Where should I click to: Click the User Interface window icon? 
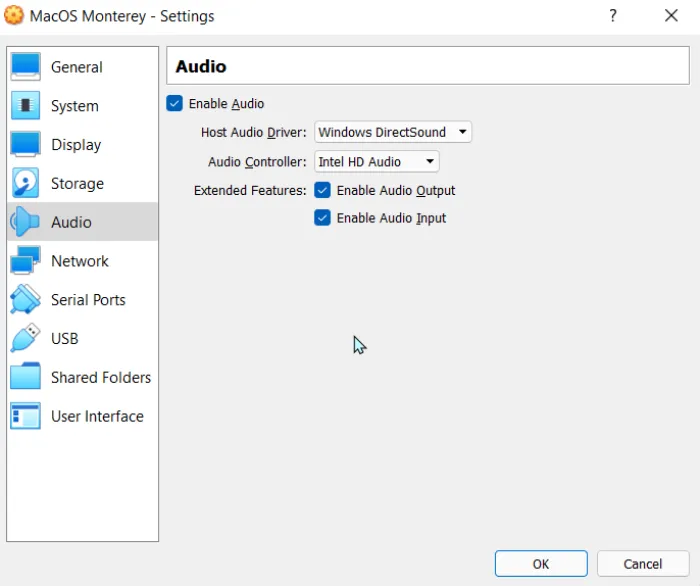(x=25, y=417)
